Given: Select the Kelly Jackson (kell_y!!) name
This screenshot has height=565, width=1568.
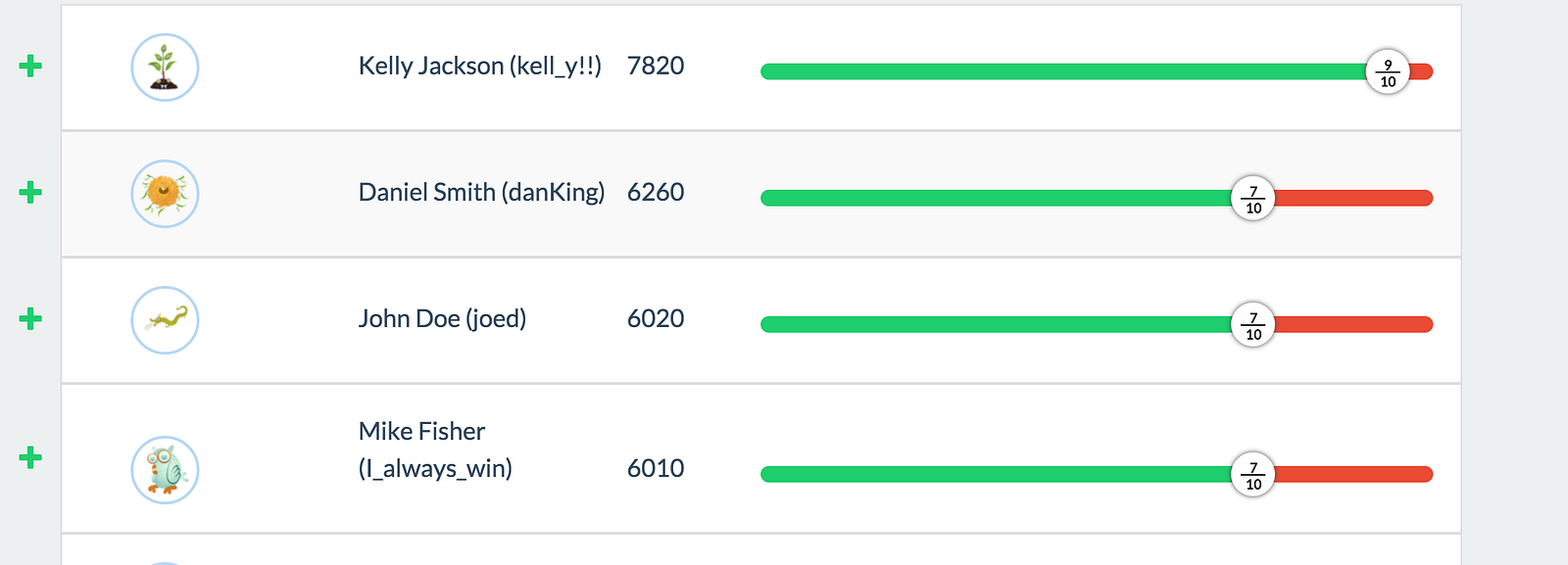Looking at the screenshot, I should [480, 66].
